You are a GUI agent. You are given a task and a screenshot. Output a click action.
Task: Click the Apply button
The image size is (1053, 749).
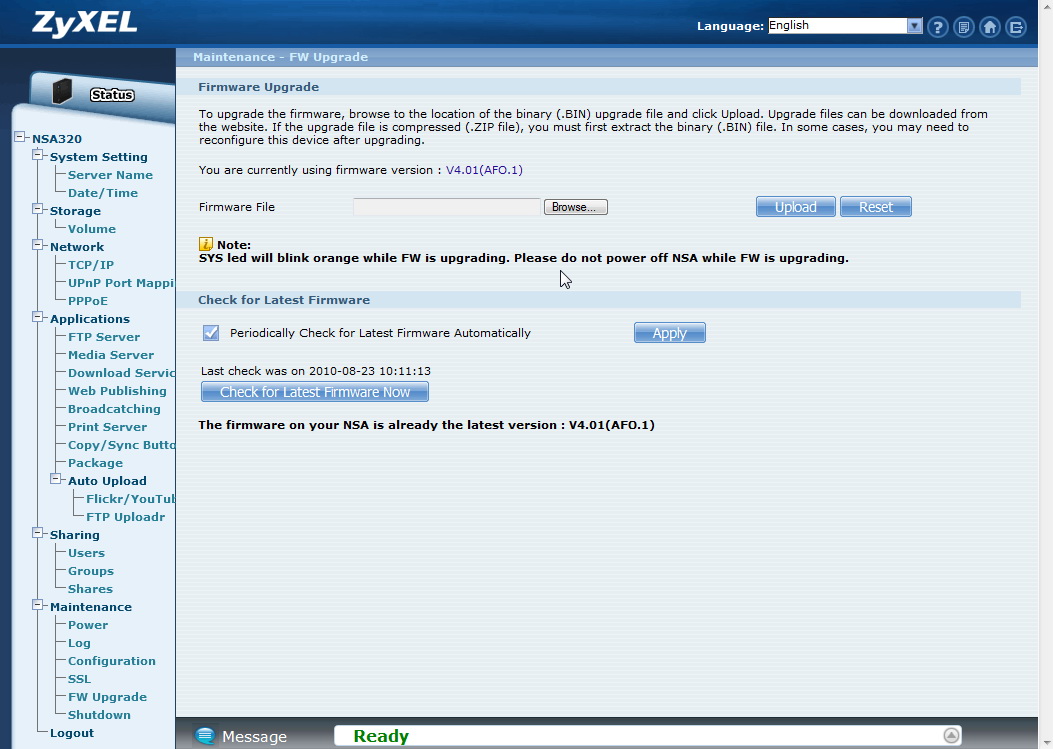tap(670, 333)
